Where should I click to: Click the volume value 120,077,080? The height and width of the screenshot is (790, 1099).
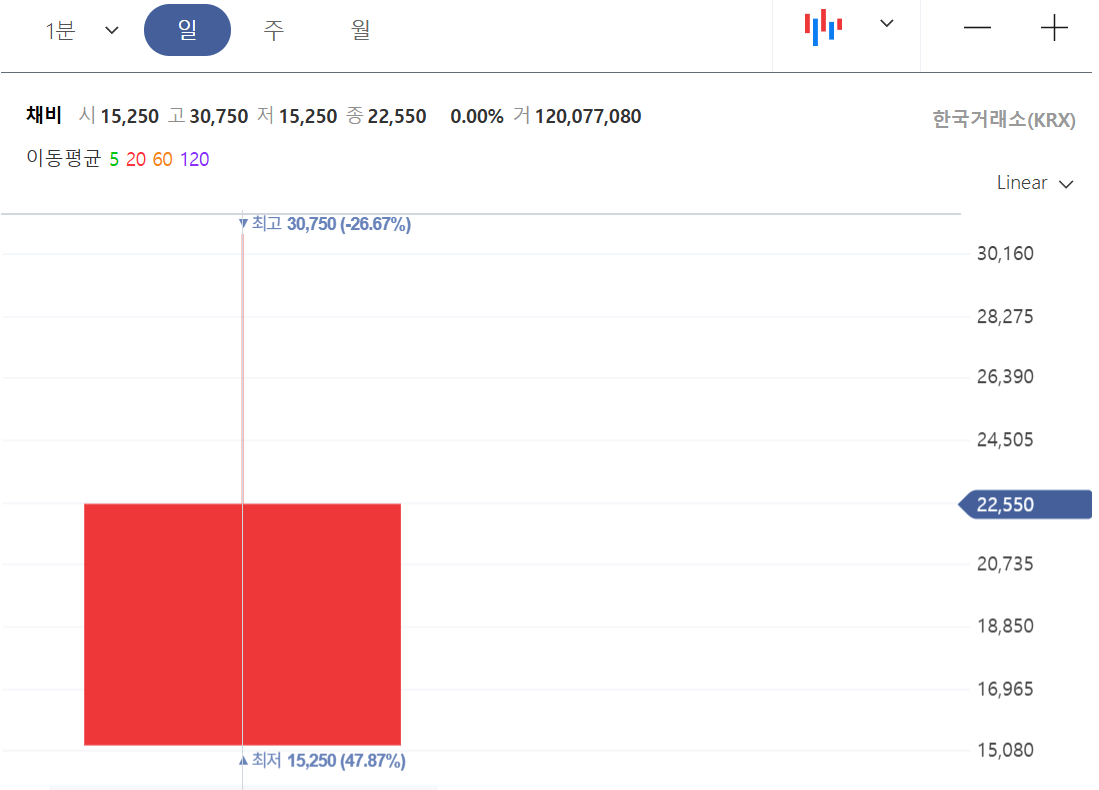point(588,116)
